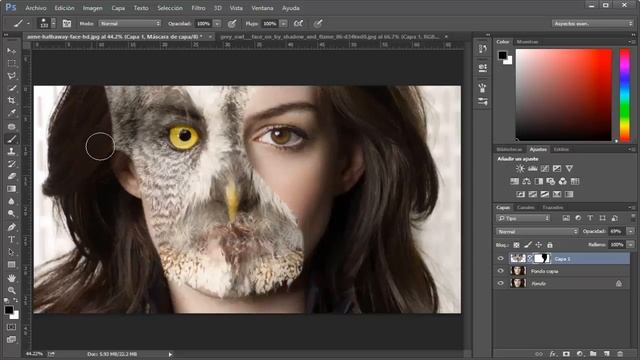Open the layer Relleno arrow
Image resolution: width=640 pixels, height=360 pixels.
[x=631, y=244]
